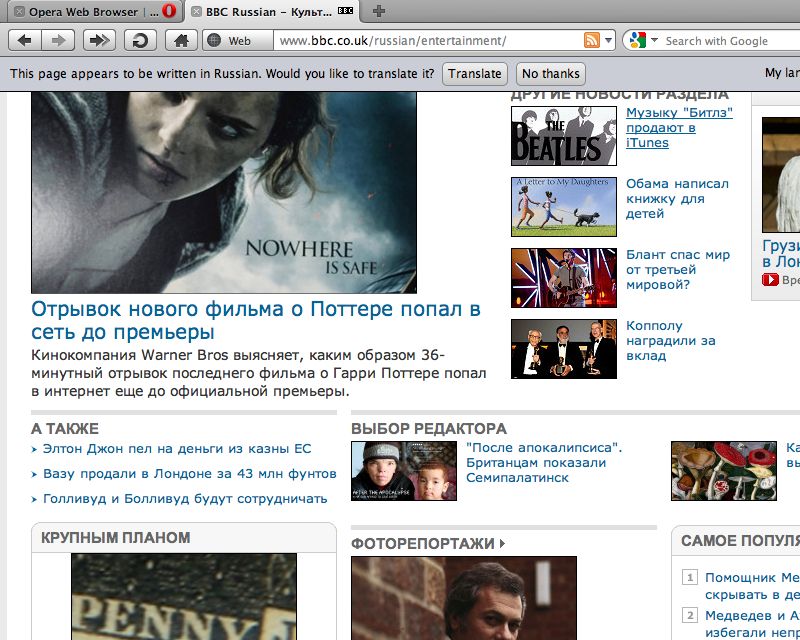
Task: Open a new tab with plus button
Action: click(x=378, y=11)
